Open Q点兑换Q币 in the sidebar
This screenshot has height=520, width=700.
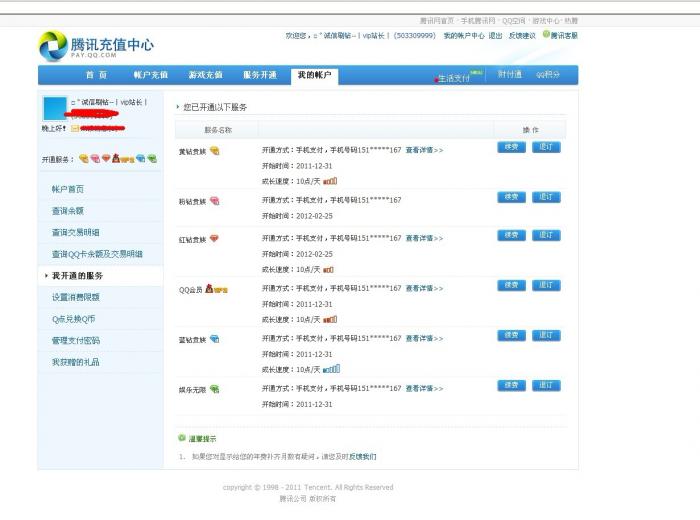click(x=74, y=319)
